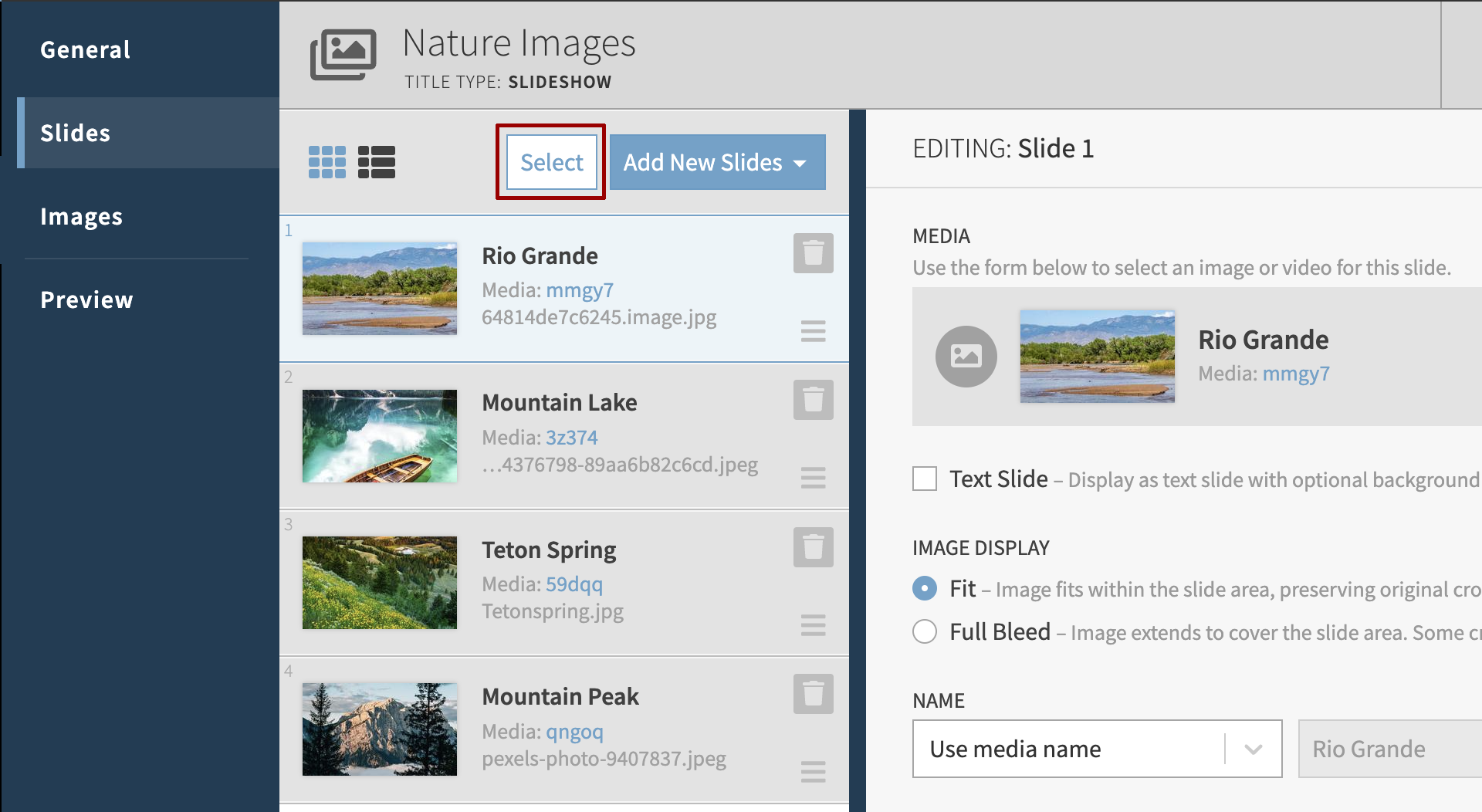
Task: Grab the reorder handle on Teton Spring slide
Action: [x=813, y=625]
